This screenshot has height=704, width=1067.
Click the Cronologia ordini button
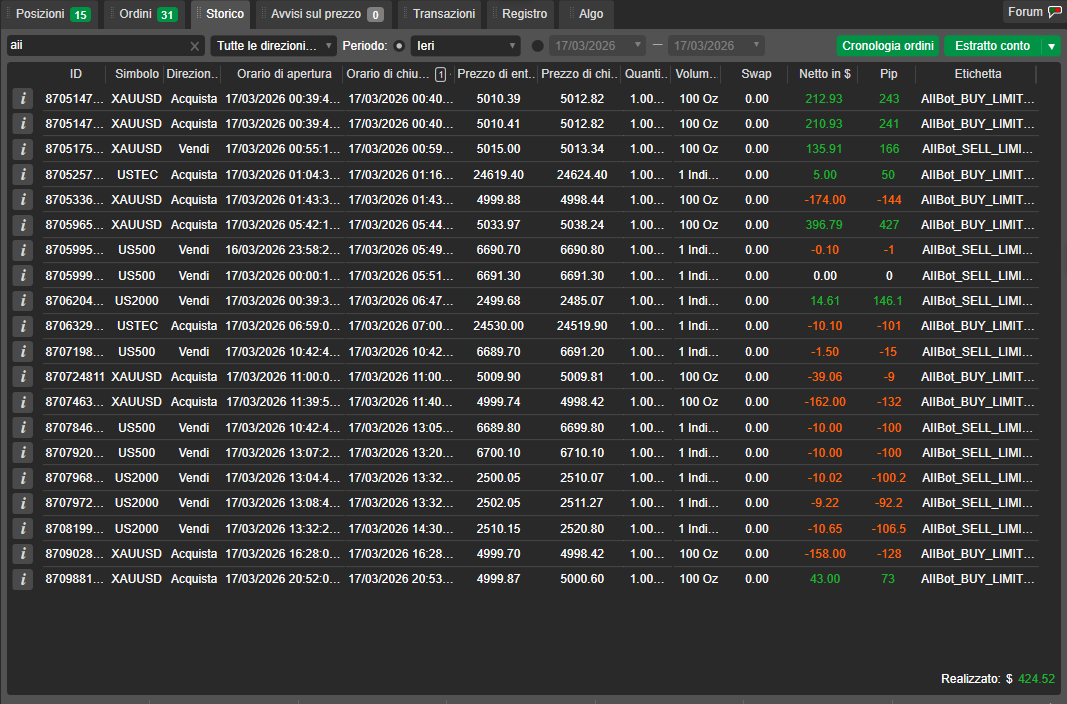888,46
